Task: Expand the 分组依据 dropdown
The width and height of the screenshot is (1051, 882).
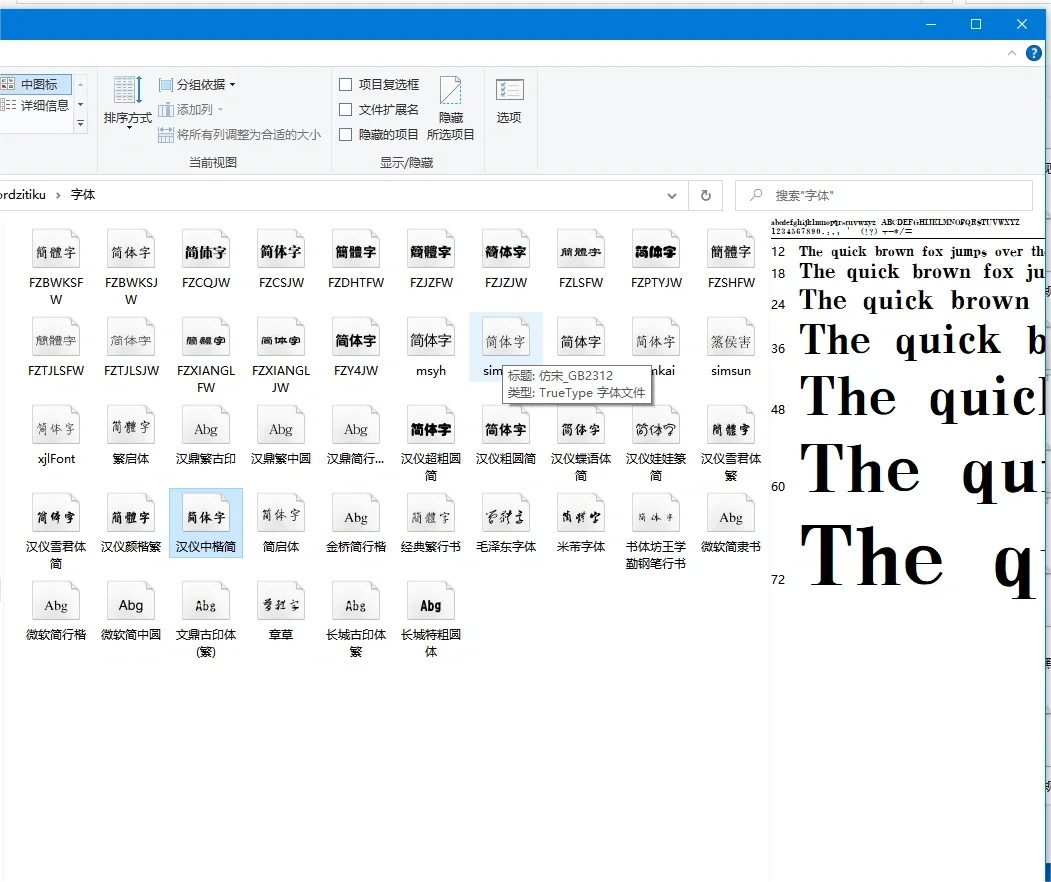Action: (204, 85)
